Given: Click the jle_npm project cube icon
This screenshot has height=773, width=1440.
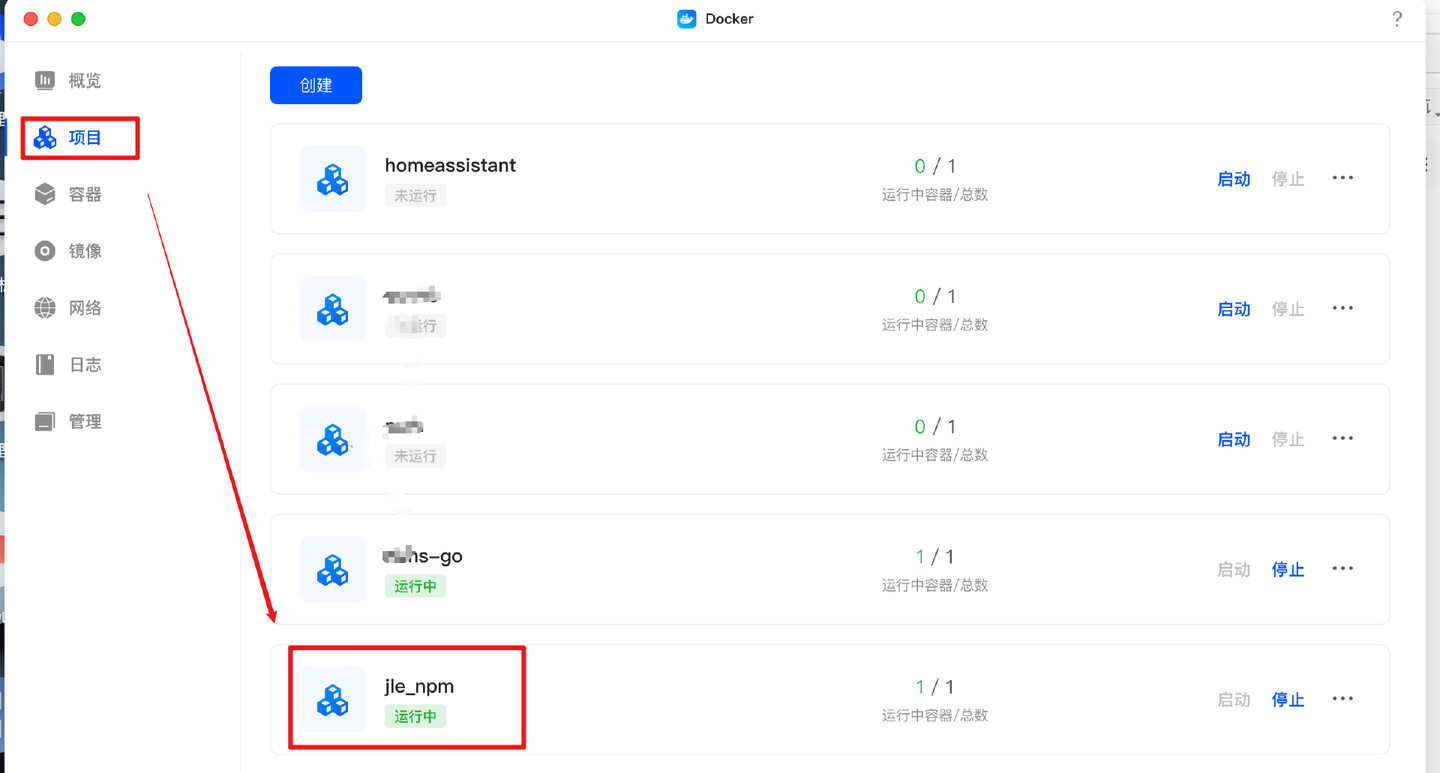Looking at the screenshot, I should click(x=333, y=700).
